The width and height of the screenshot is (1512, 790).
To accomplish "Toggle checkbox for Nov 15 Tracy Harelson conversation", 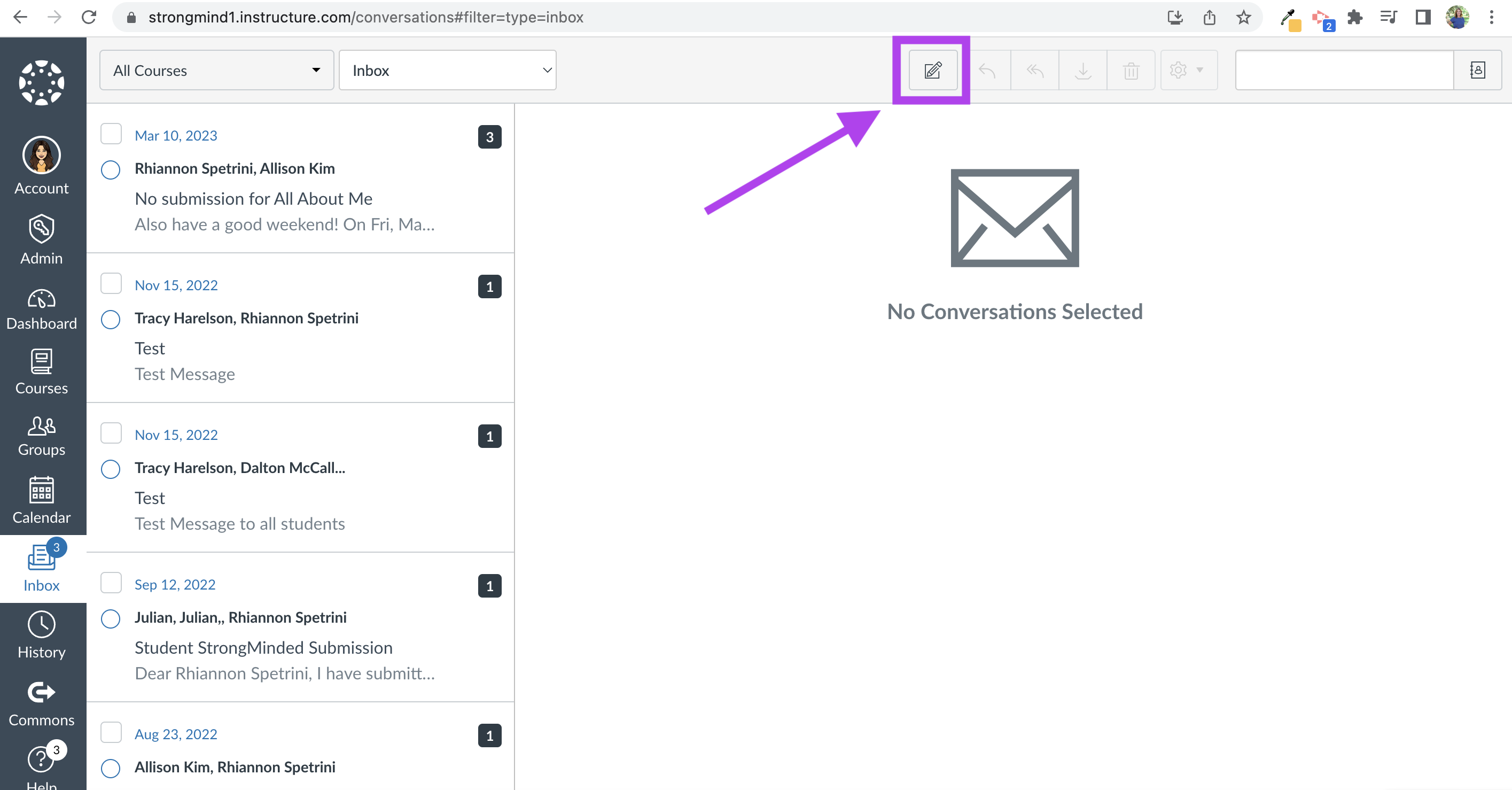I will pos(111,284).
